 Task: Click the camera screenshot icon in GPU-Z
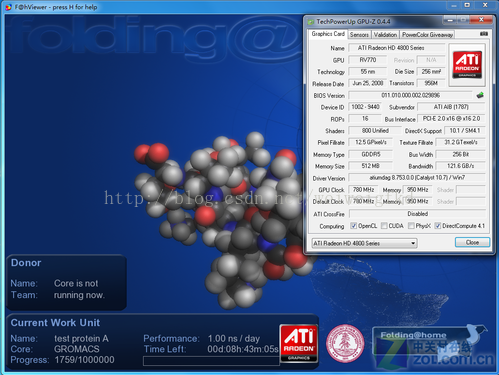tap(484, 34)
